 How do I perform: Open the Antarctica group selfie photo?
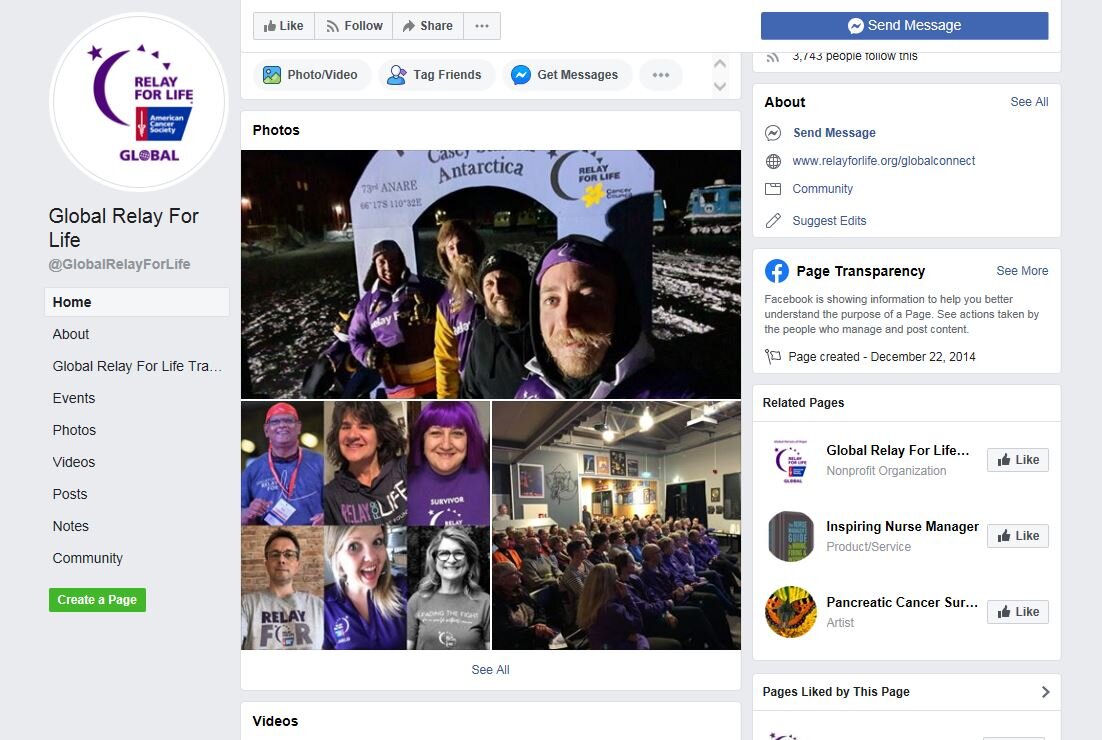pyautogui.click(x=491, y=275)
